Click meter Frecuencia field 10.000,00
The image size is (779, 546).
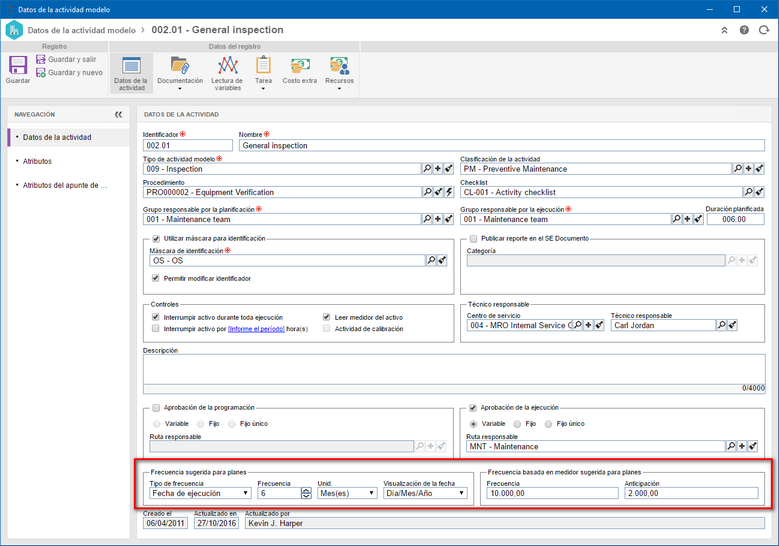click(552, 493)
